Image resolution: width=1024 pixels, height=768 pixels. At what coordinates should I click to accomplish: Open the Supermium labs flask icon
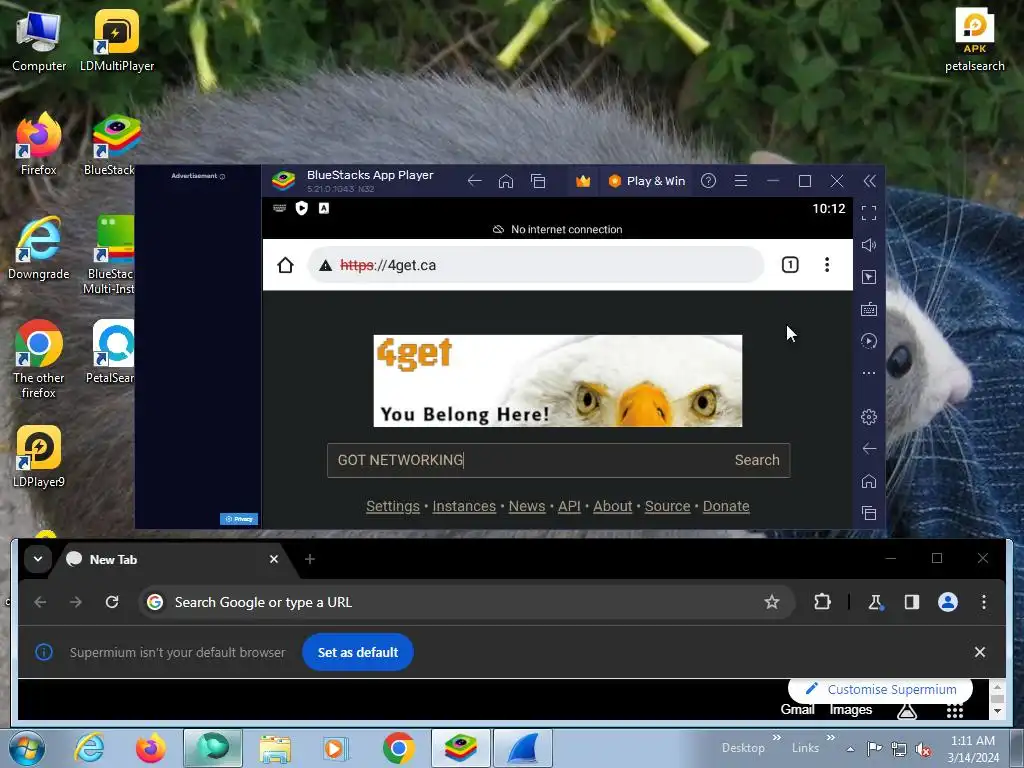point(875,602)
